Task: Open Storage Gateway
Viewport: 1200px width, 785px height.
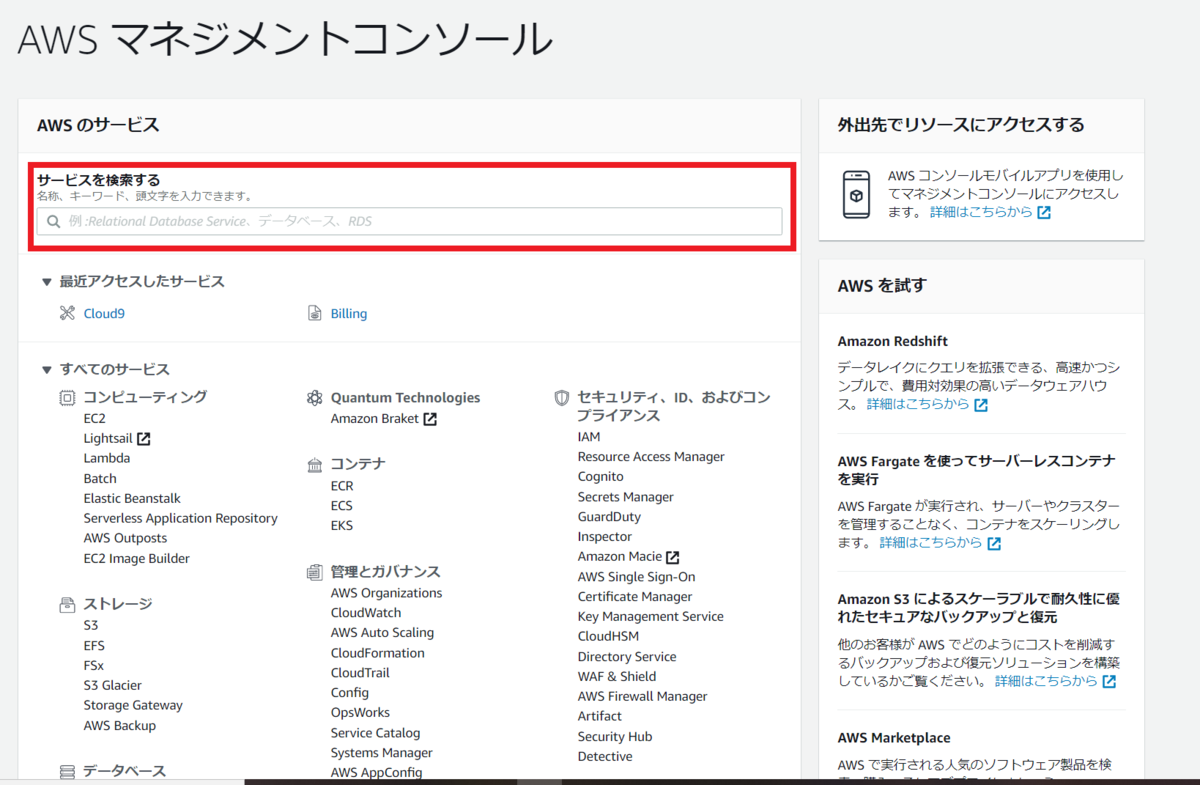Action: point(133,705)
